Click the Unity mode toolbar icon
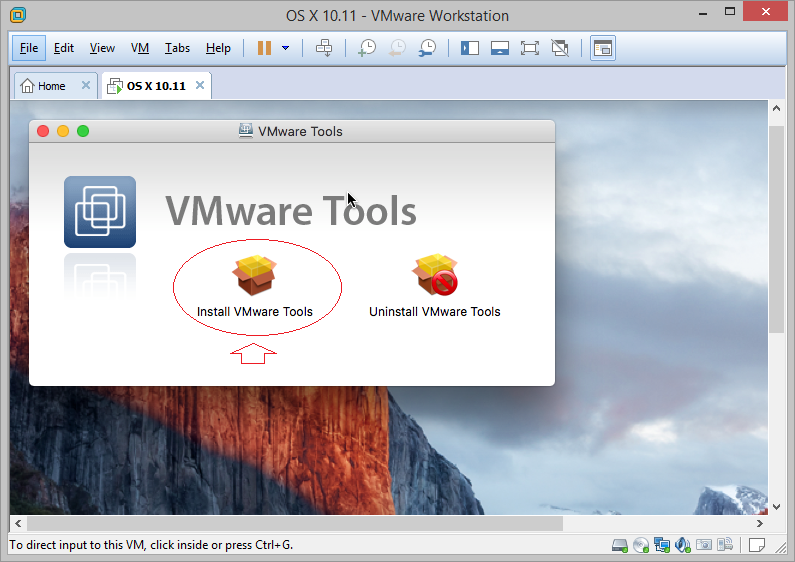Viewport: 795px width, 562px height. coord(560,48)
